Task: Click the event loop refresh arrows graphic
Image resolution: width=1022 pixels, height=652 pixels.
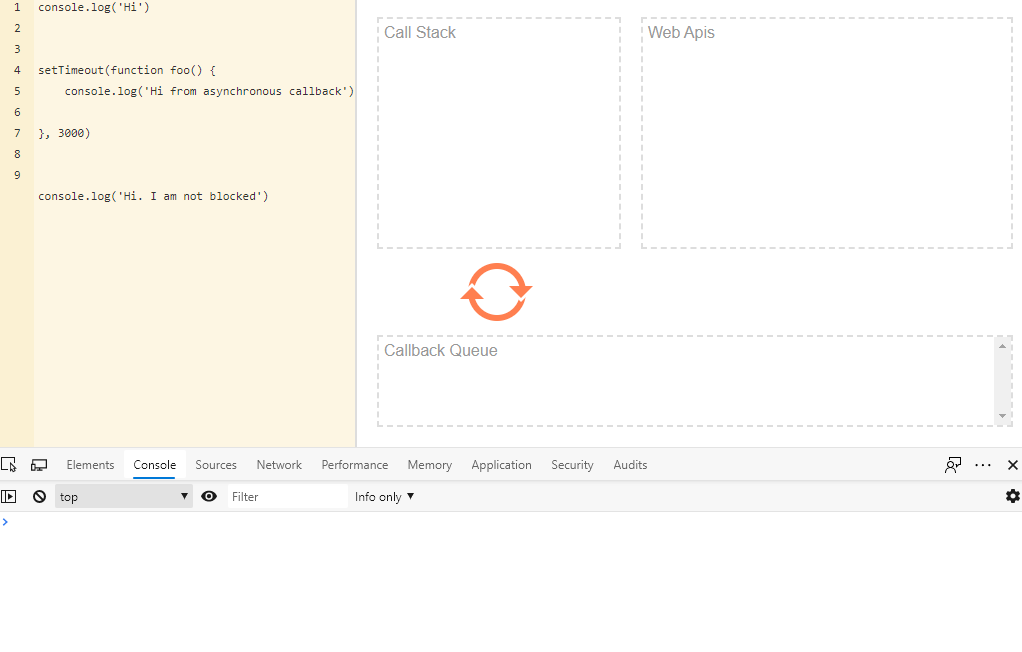Action: (496, 291)
